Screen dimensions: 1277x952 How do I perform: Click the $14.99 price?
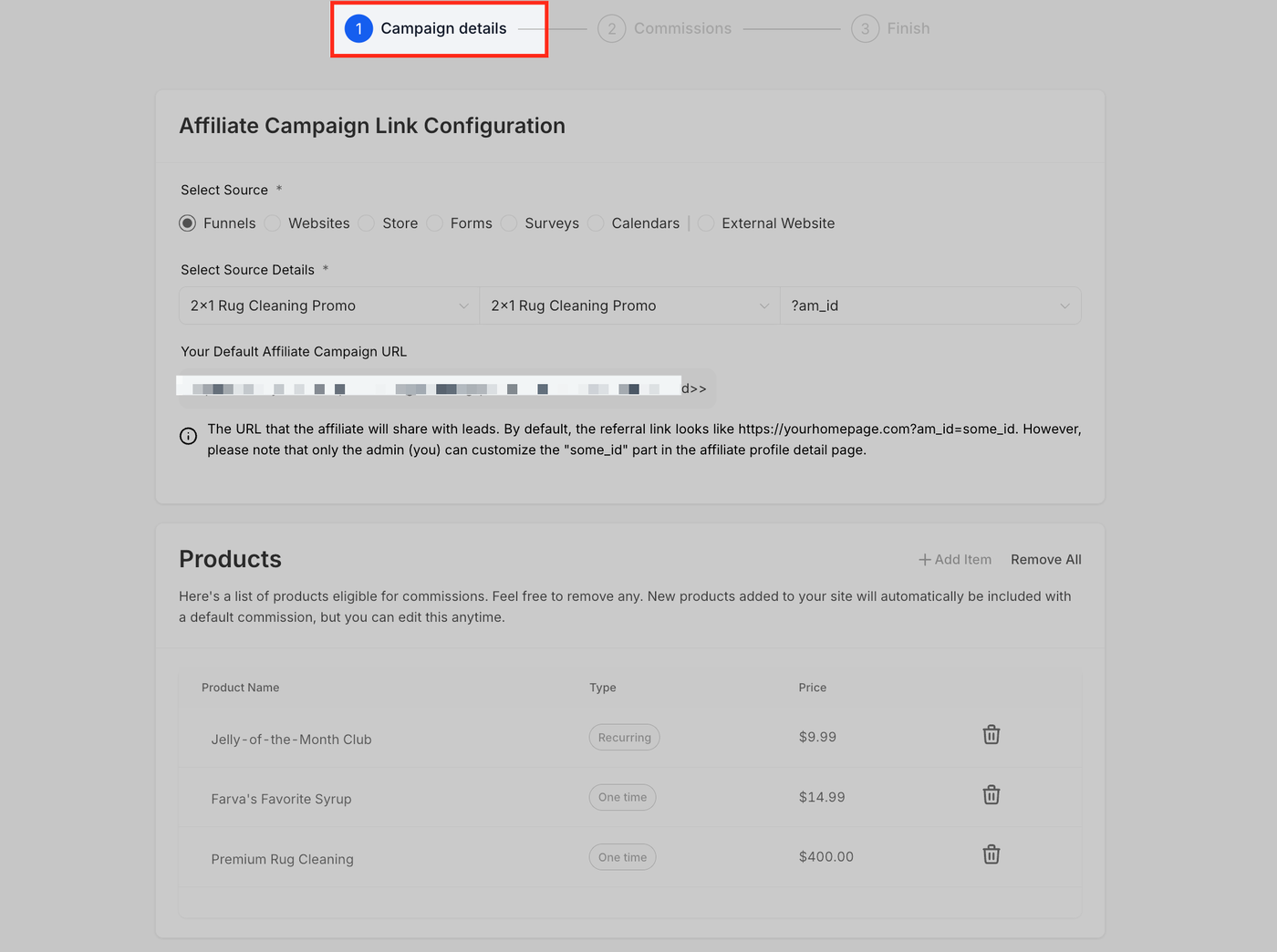pyautogui.click(x=822, y=797)
